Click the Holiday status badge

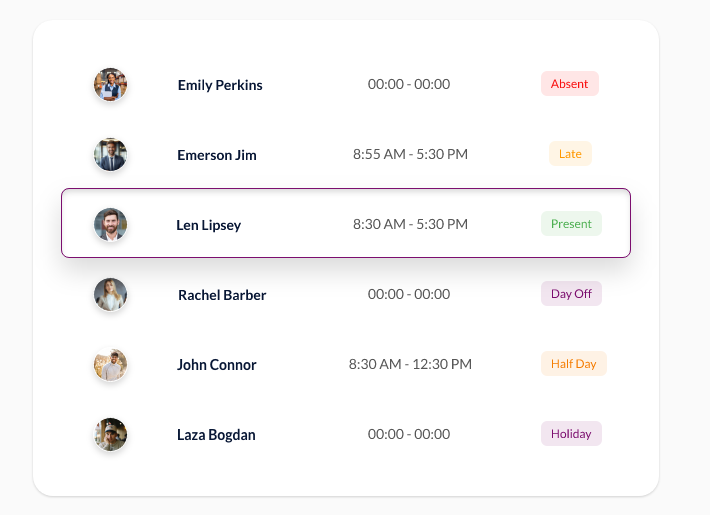pos(571,433)
